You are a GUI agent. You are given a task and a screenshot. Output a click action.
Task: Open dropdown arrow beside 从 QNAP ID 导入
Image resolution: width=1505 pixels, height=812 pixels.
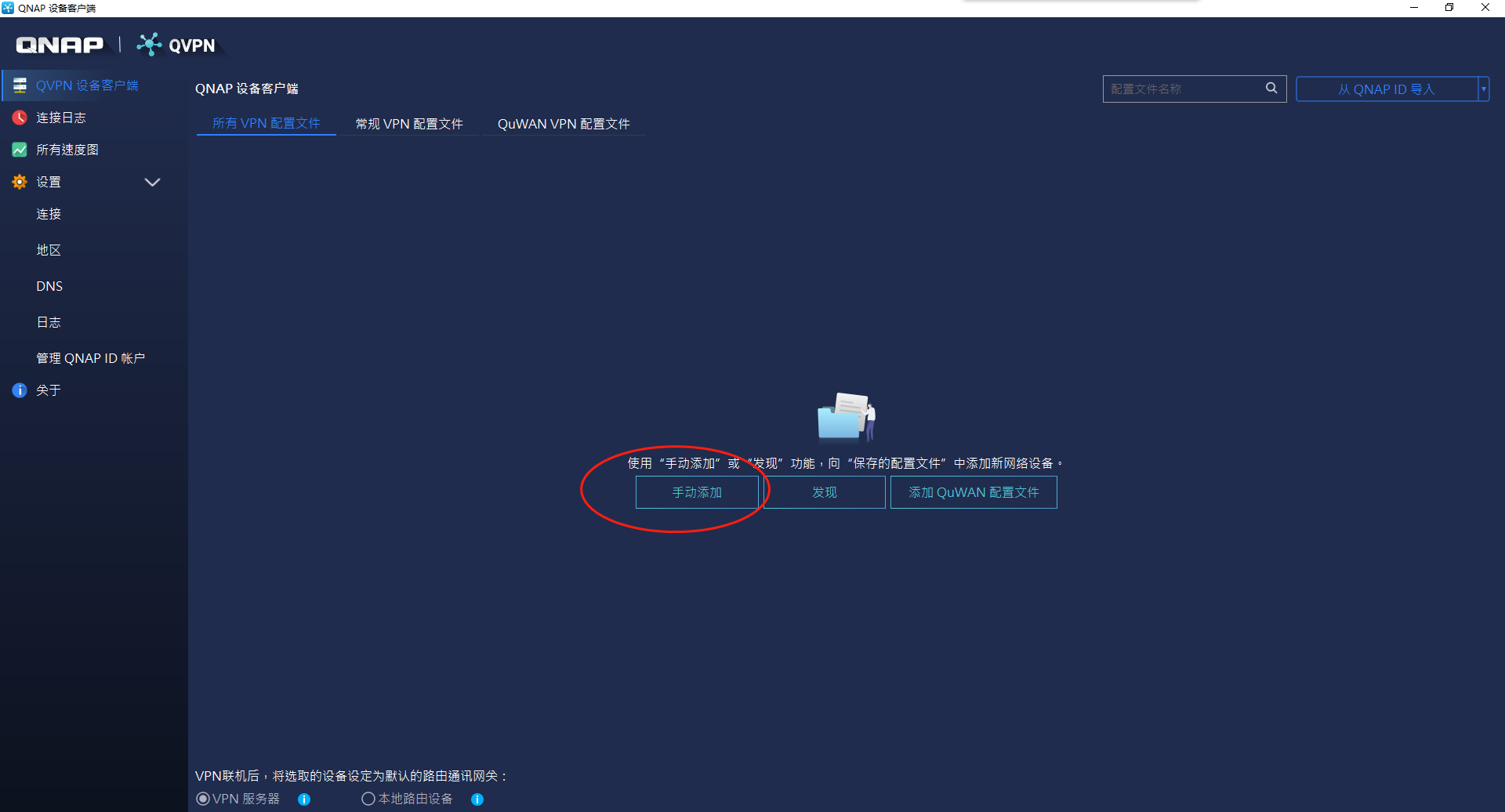(1483, 89)
